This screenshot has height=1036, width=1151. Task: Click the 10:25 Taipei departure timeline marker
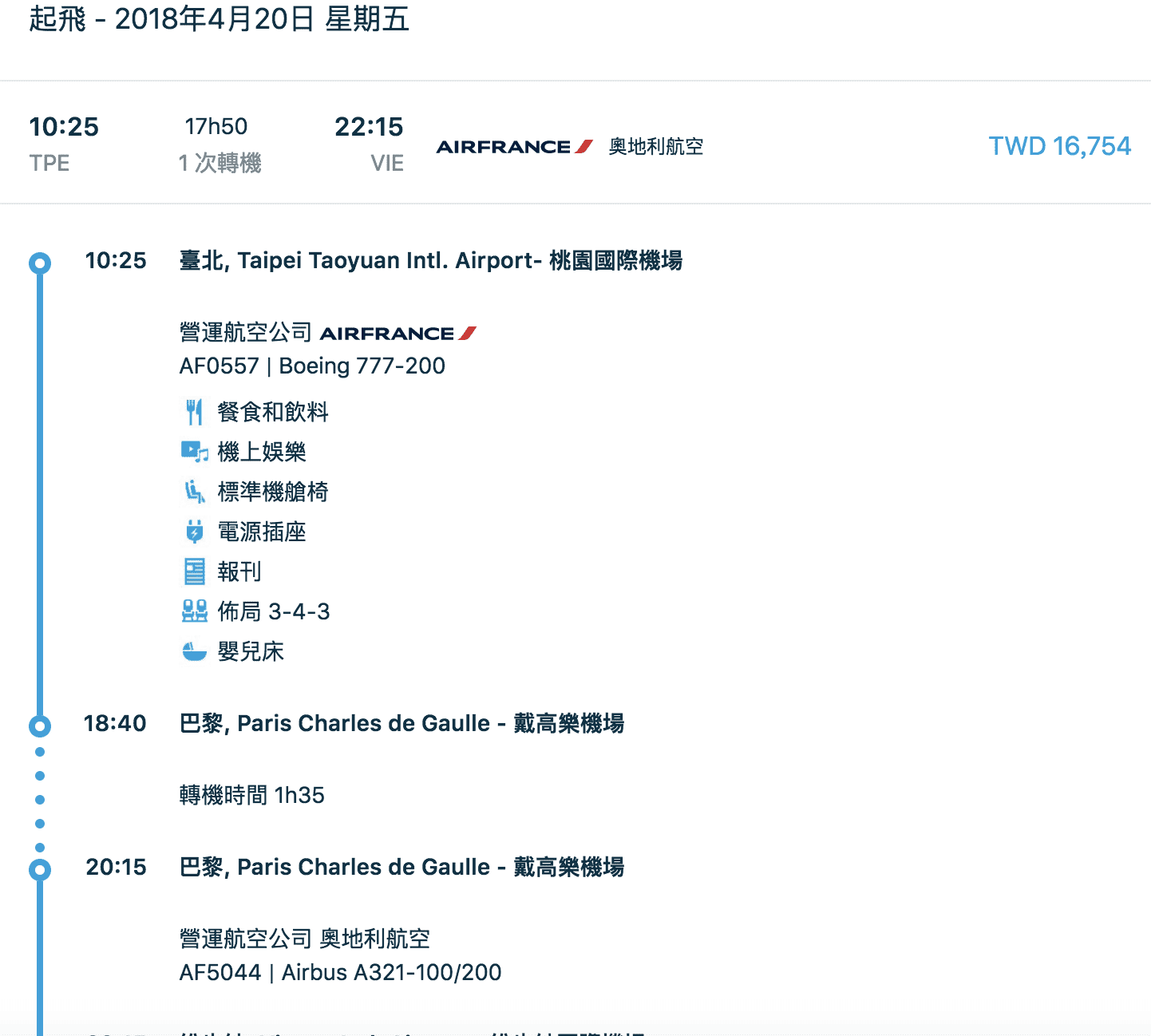pos(40,263)
